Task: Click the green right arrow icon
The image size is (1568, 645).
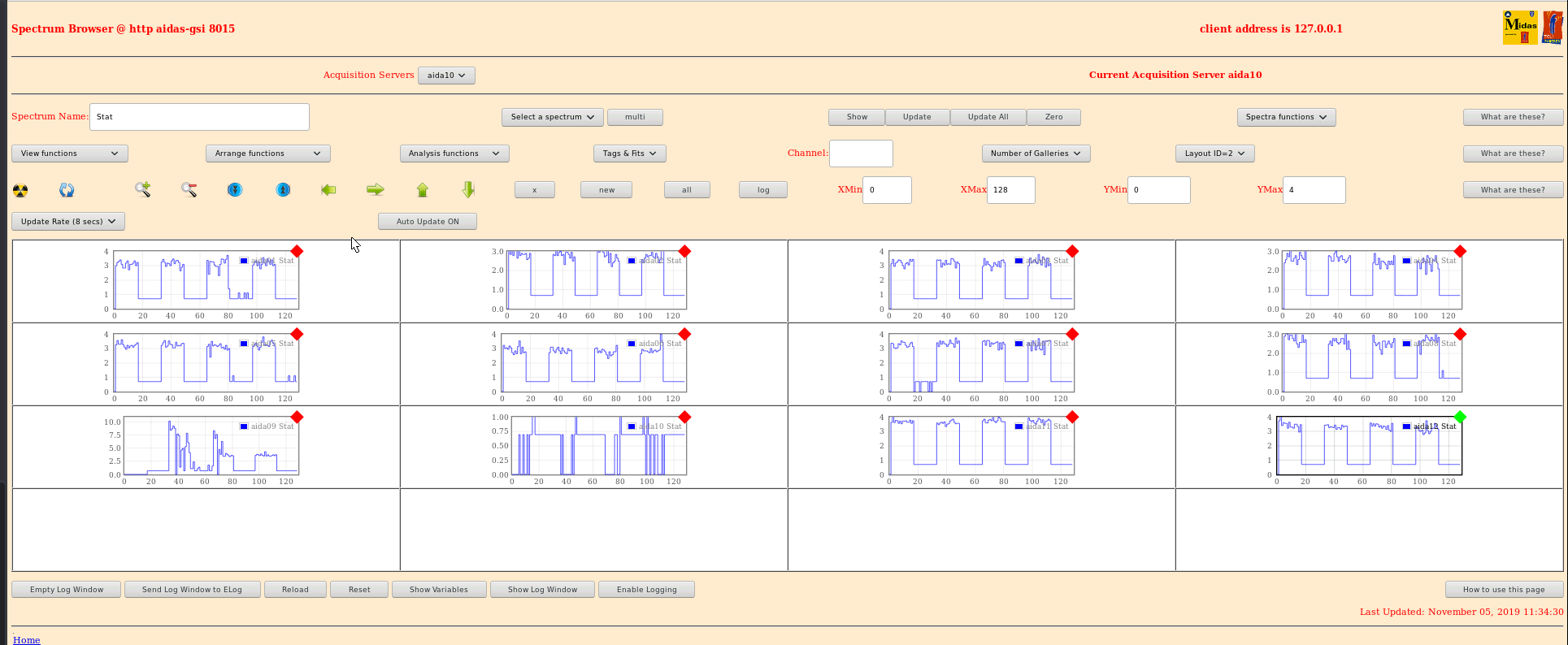Action: [376, 189]
